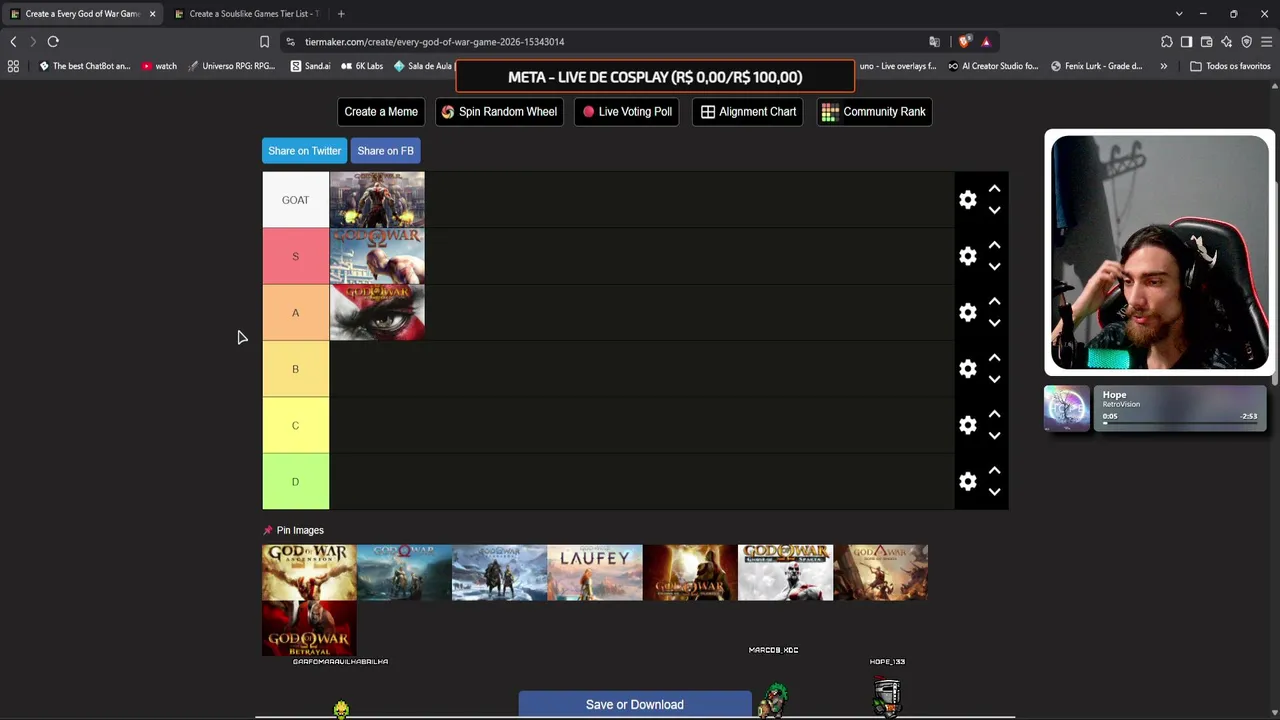Start a Live Voting Poll
Image resolution: width=1280 pixels, height=720 pixels.
627,112
